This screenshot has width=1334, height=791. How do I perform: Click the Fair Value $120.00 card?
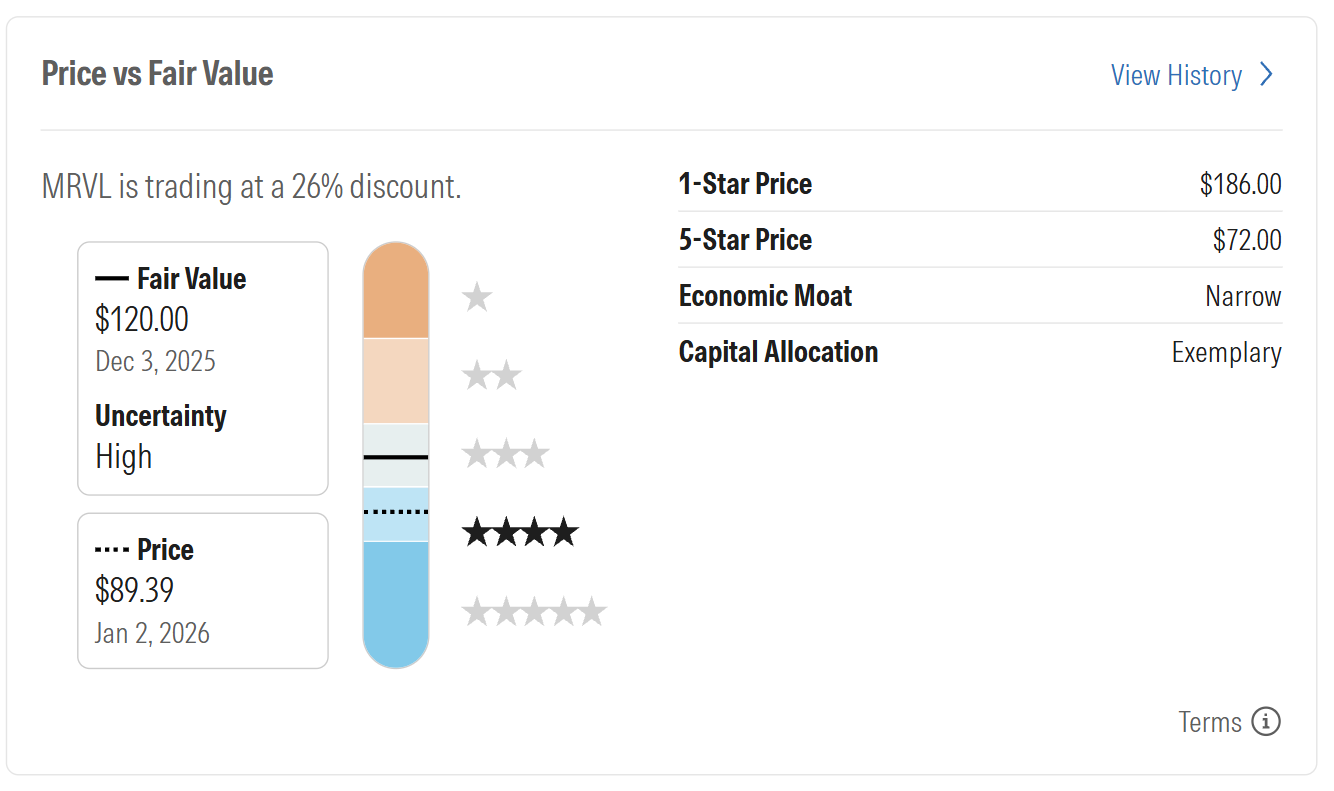203,368
